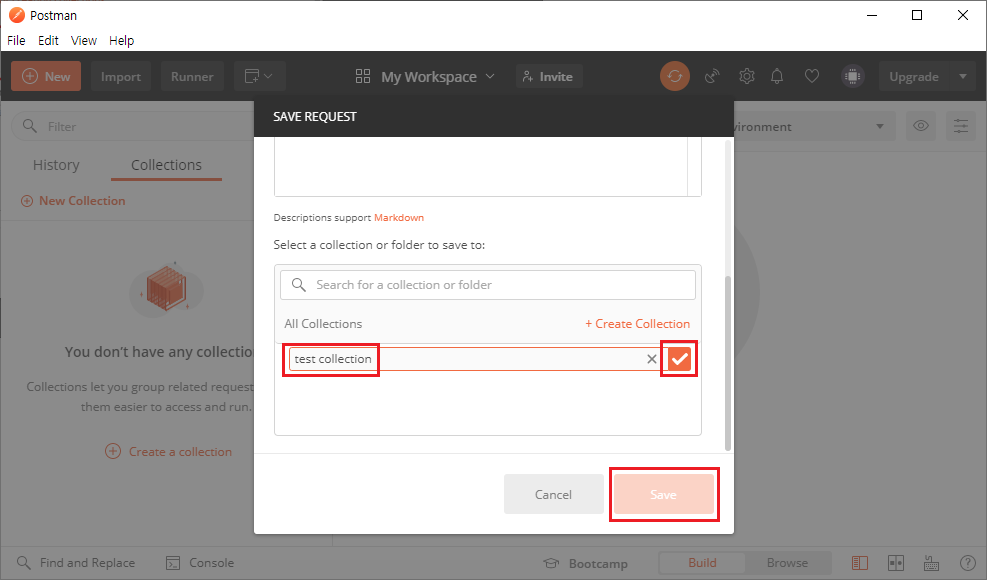Click the environment quick look eye icon
The height and width of the screenshot is (580, 987).
921,126
